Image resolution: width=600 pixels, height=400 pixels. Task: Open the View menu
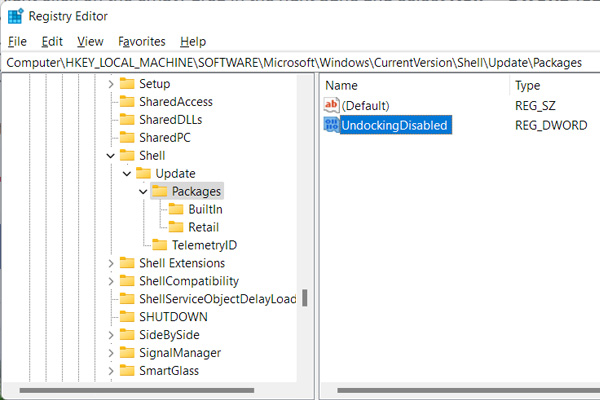coord(90,41)
